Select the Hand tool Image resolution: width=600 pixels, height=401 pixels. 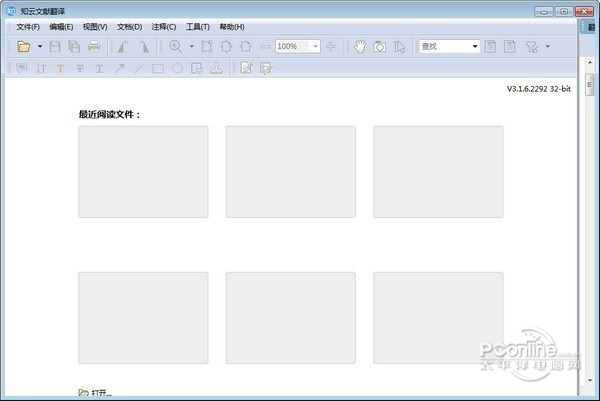click(x=360, y=47)
